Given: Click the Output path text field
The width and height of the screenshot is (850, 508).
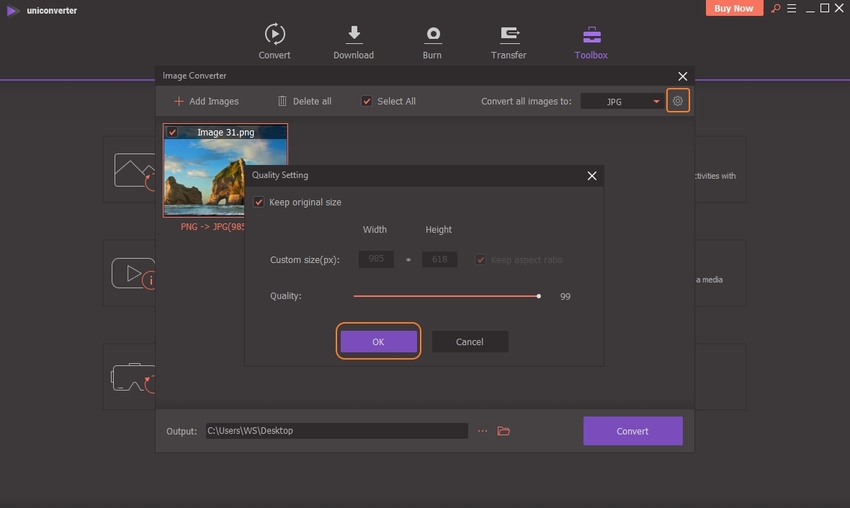Looking at the screenshot, I should click(336, 431).
